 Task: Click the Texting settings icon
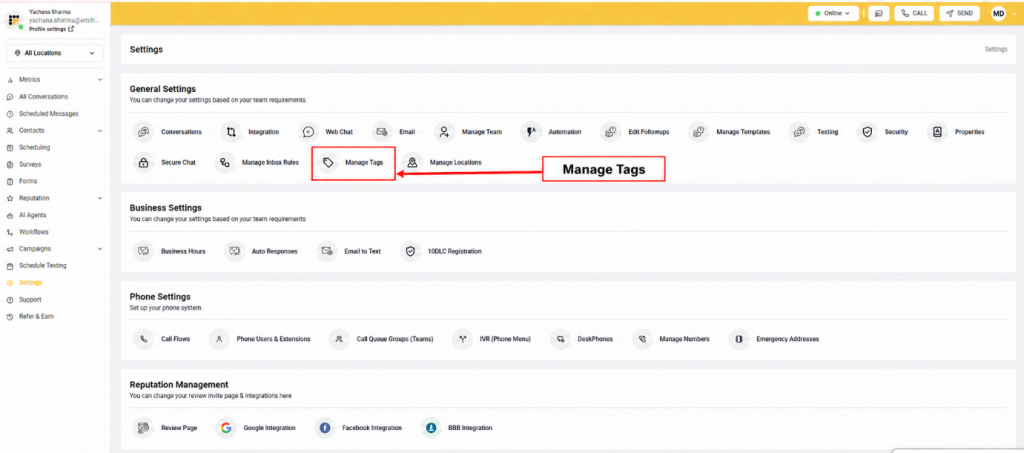point(799,132)
